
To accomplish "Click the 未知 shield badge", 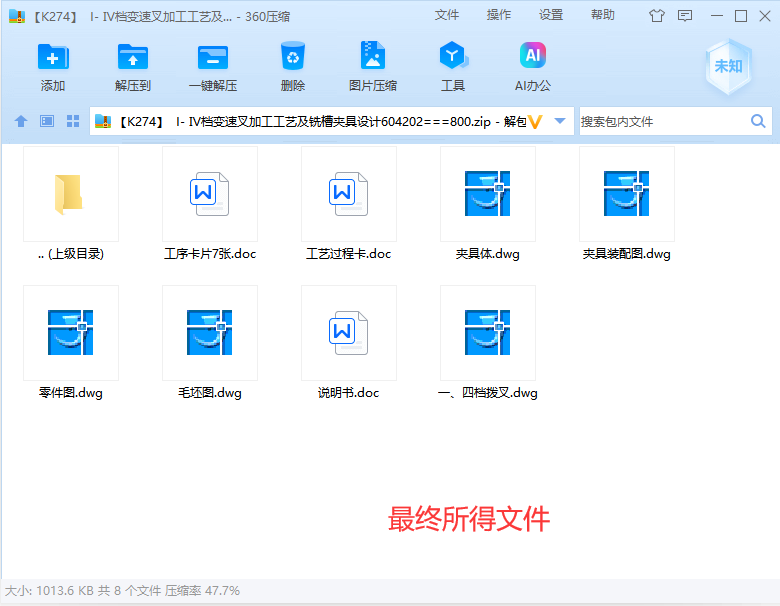I will [728, 66].
